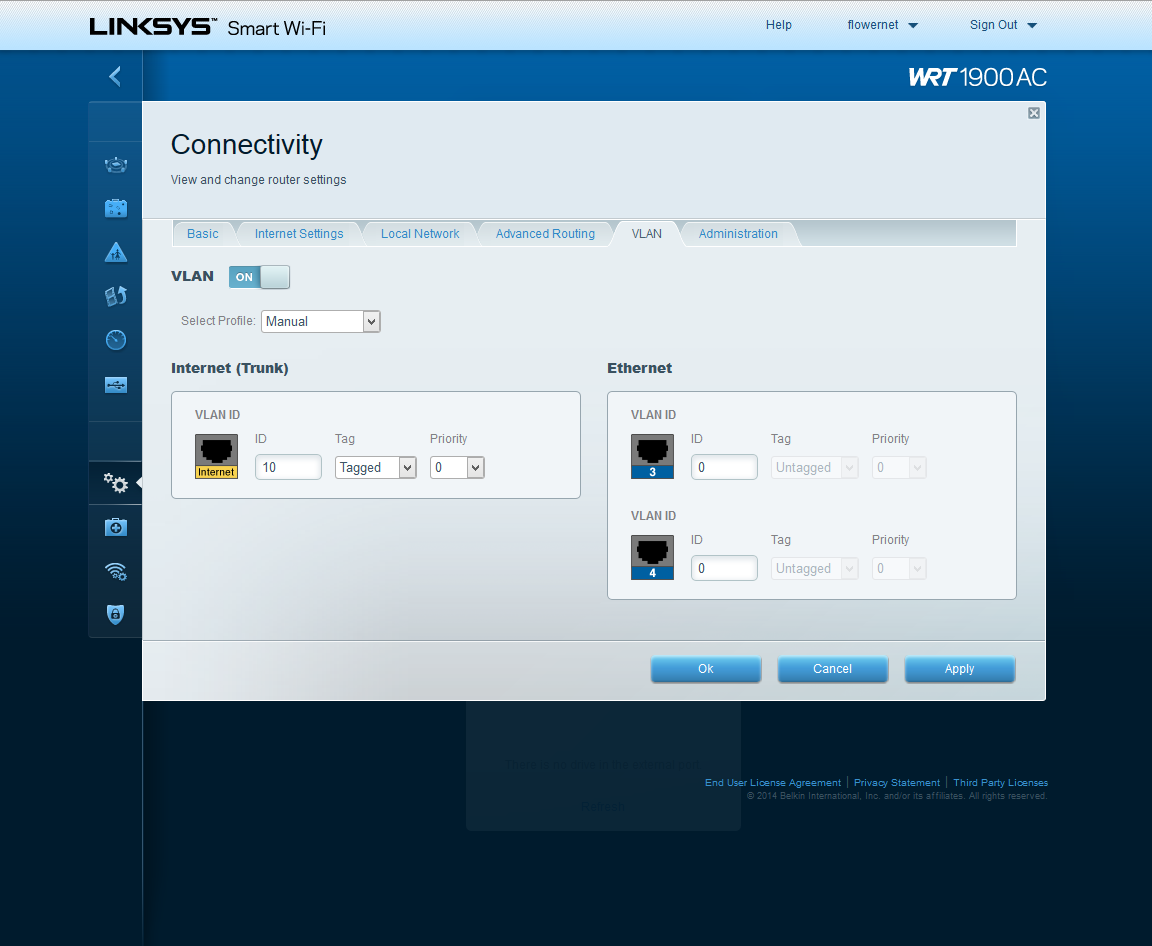Open Parental Controls warning triangle icon
This screenshot has width=1152, height=946.
pyautogui.click(x=116, y=252)
